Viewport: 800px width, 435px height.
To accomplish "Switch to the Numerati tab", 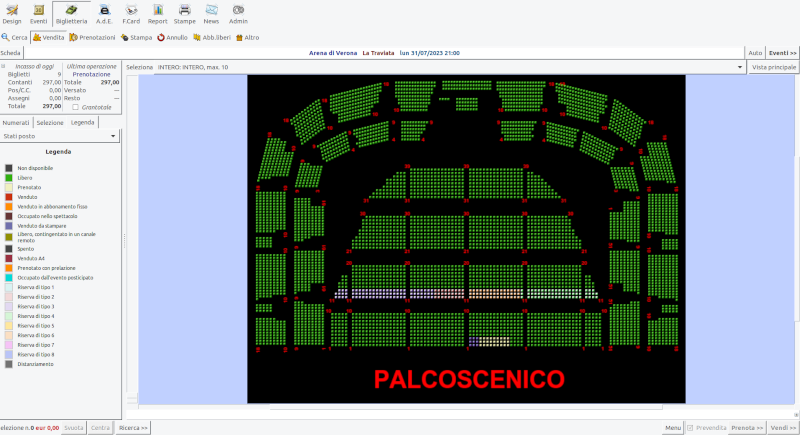I will 16,122.
